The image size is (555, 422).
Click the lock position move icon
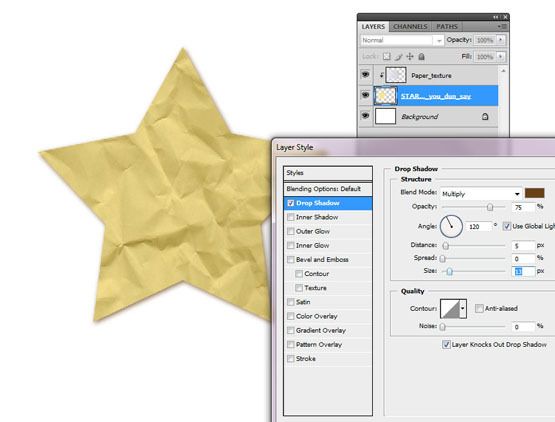410,57
